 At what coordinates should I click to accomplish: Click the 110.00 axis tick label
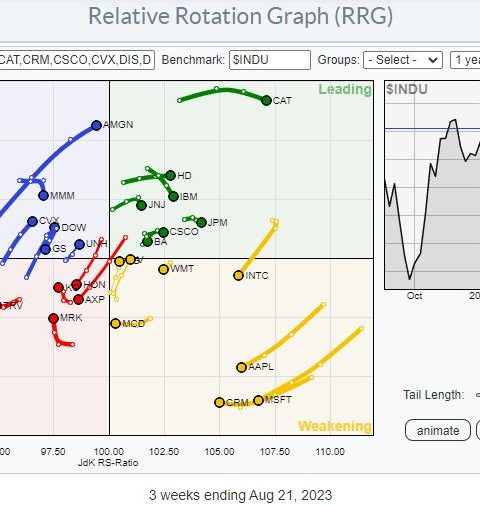[x=330, y=452]
